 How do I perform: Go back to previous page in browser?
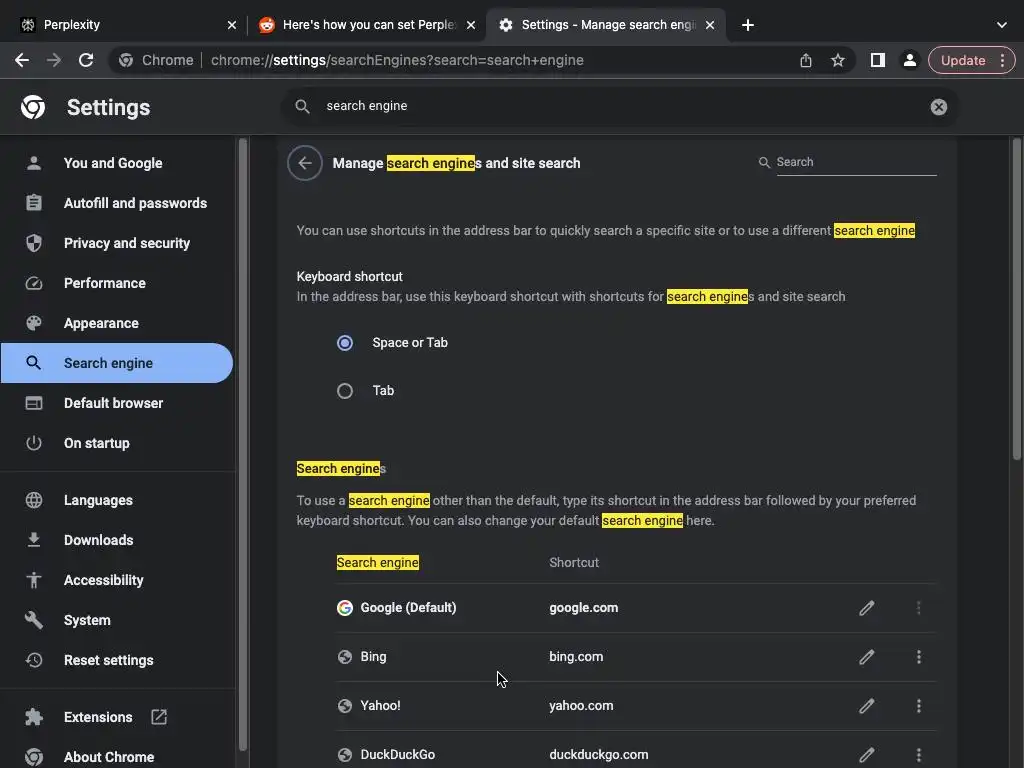pos(22,60)
